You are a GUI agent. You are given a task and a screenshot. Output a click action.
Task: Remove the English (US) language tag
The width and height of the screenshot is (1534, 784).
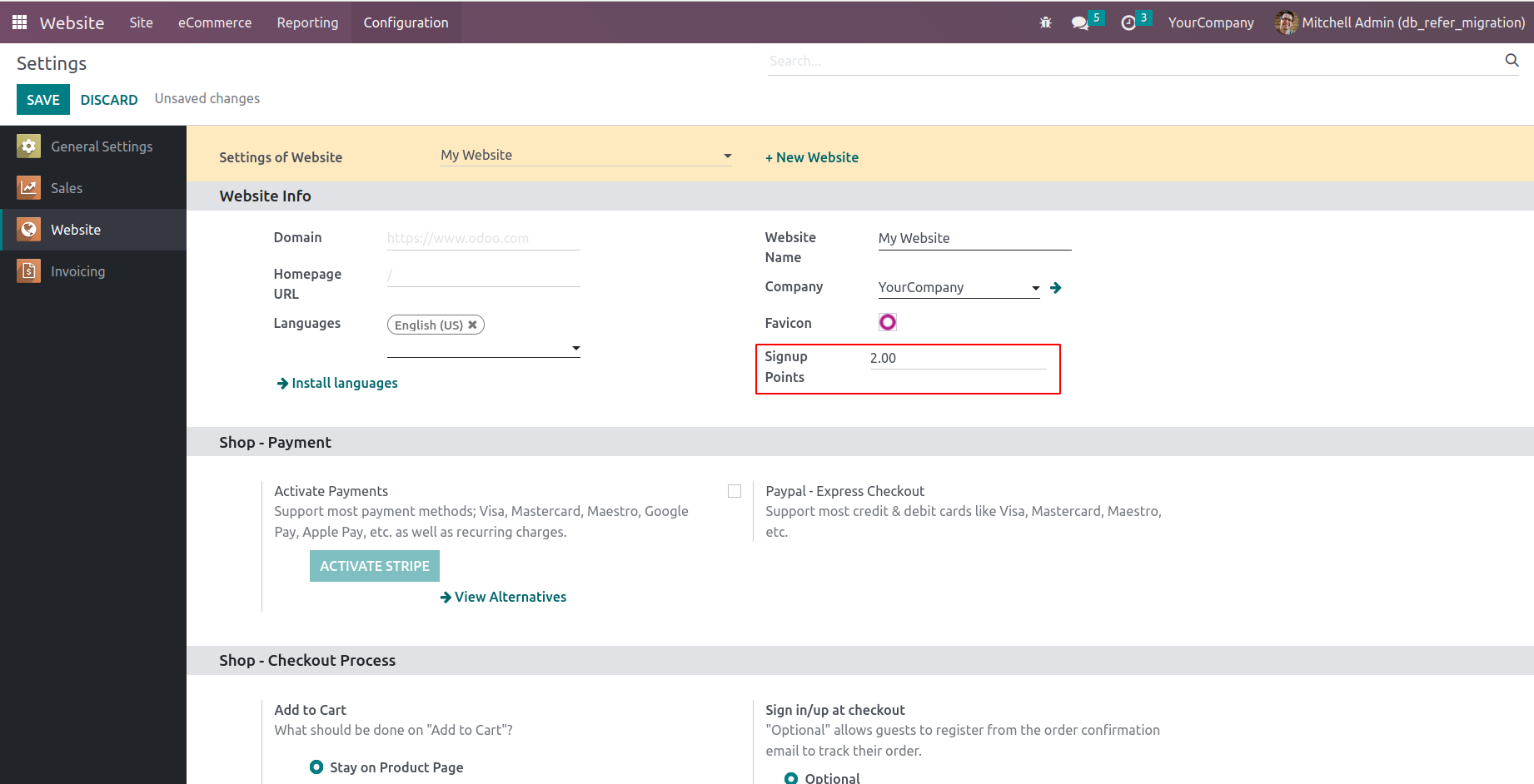point(472,325)
